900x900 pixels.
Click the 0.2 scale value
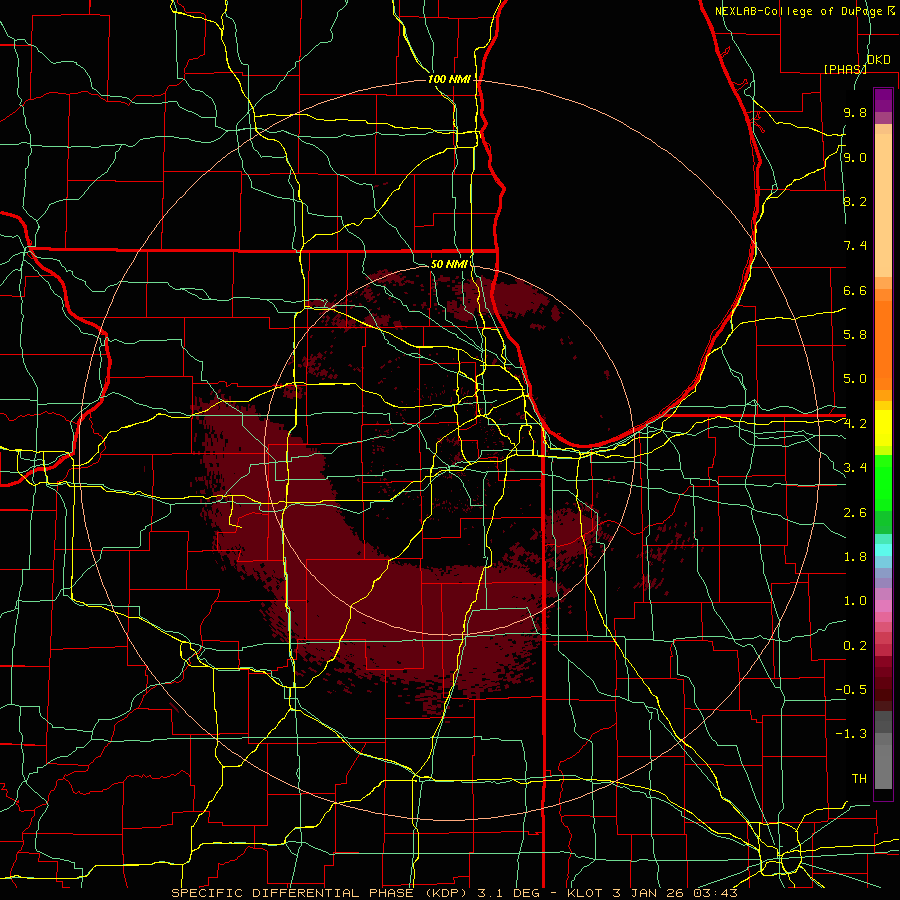(855, 646)
